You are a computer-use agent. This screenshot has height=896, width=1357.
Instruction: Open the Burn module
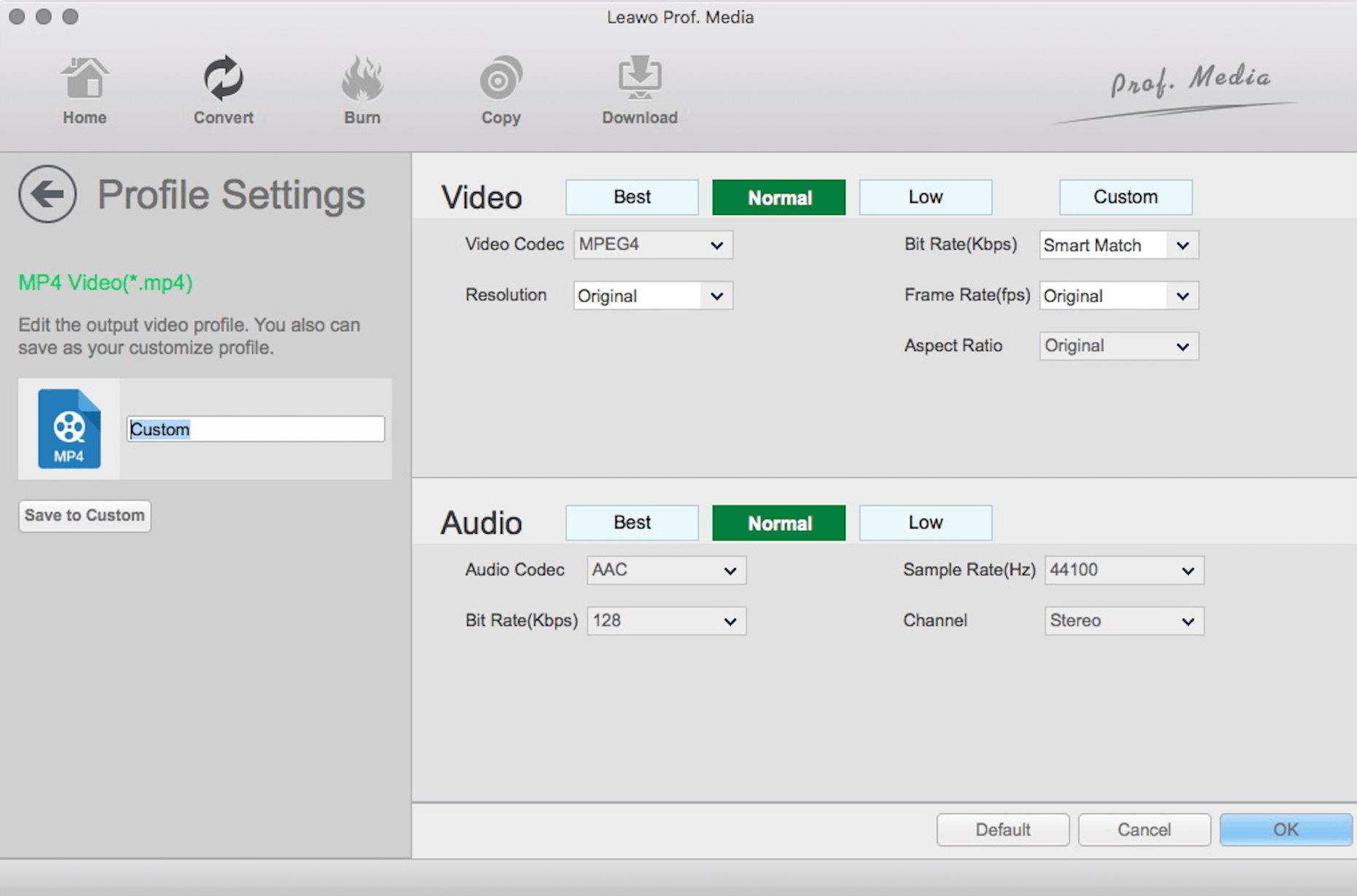click(x=361, y=87)
